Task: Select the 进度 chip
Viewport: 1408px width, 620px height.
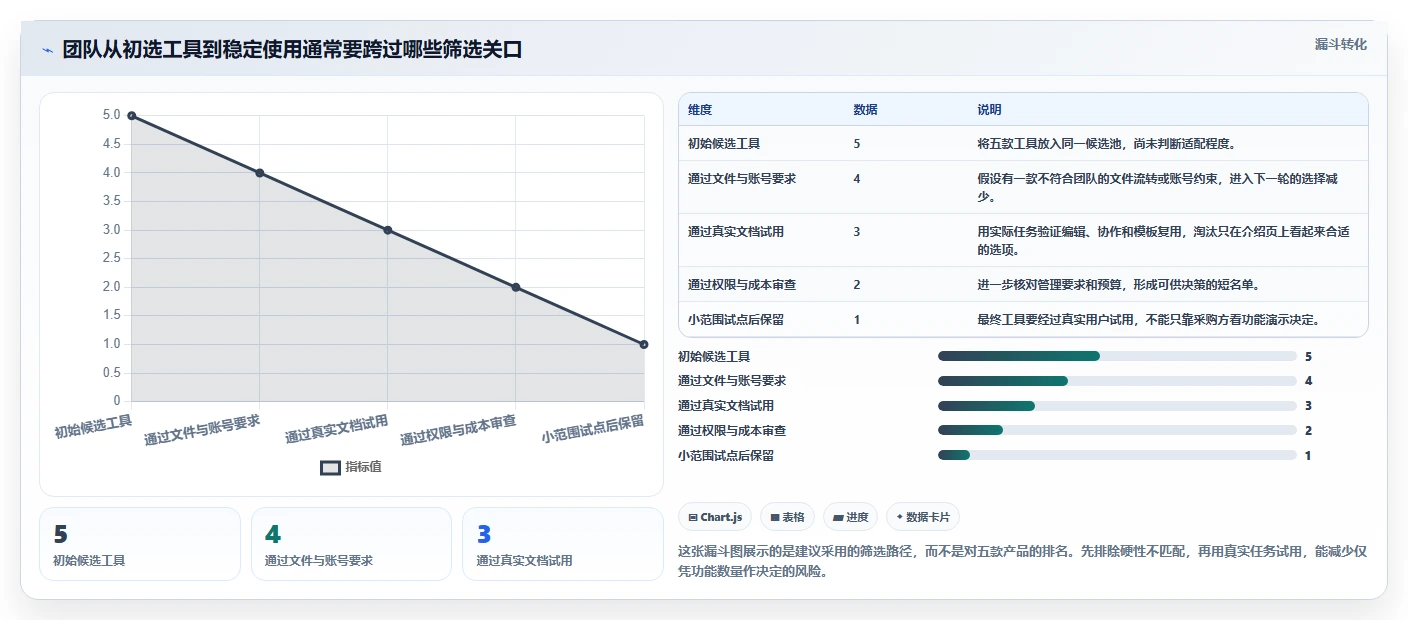Action: (x=851, y=517)
